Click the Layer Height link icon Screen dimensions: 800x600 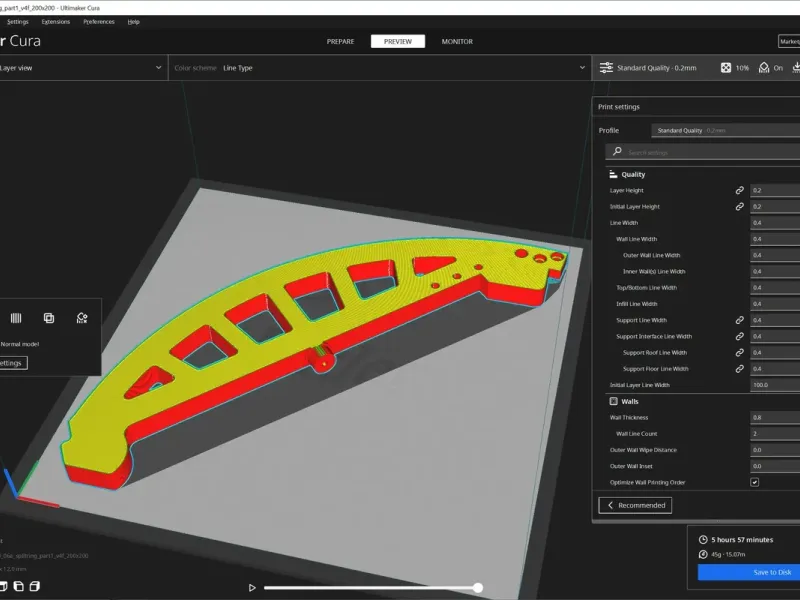pyautogui.click(x=739, y=190)
